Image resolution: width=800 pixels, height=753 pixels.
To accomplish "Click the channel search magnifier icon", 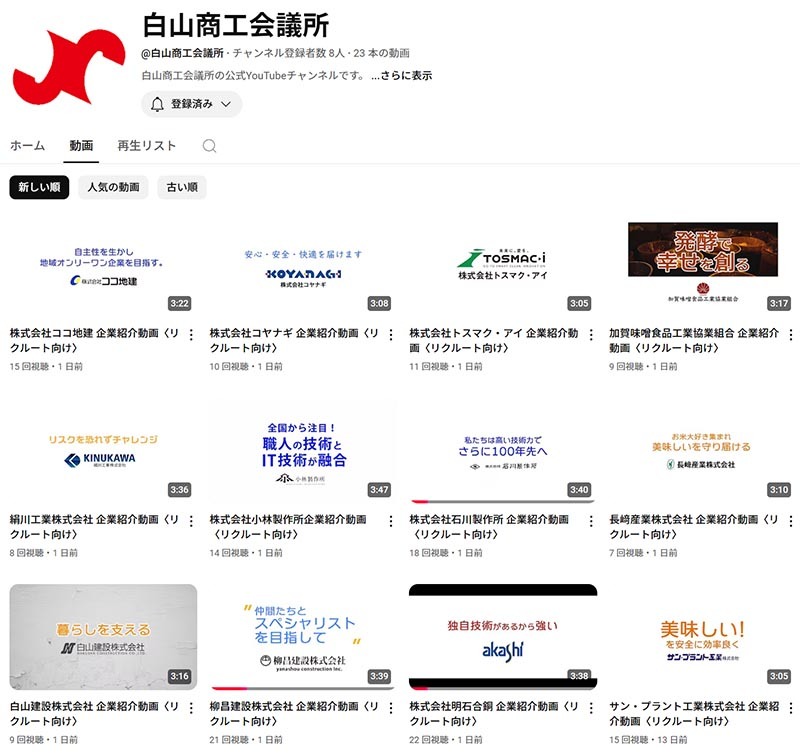I will pyautogui.click(x=209, y=146).
